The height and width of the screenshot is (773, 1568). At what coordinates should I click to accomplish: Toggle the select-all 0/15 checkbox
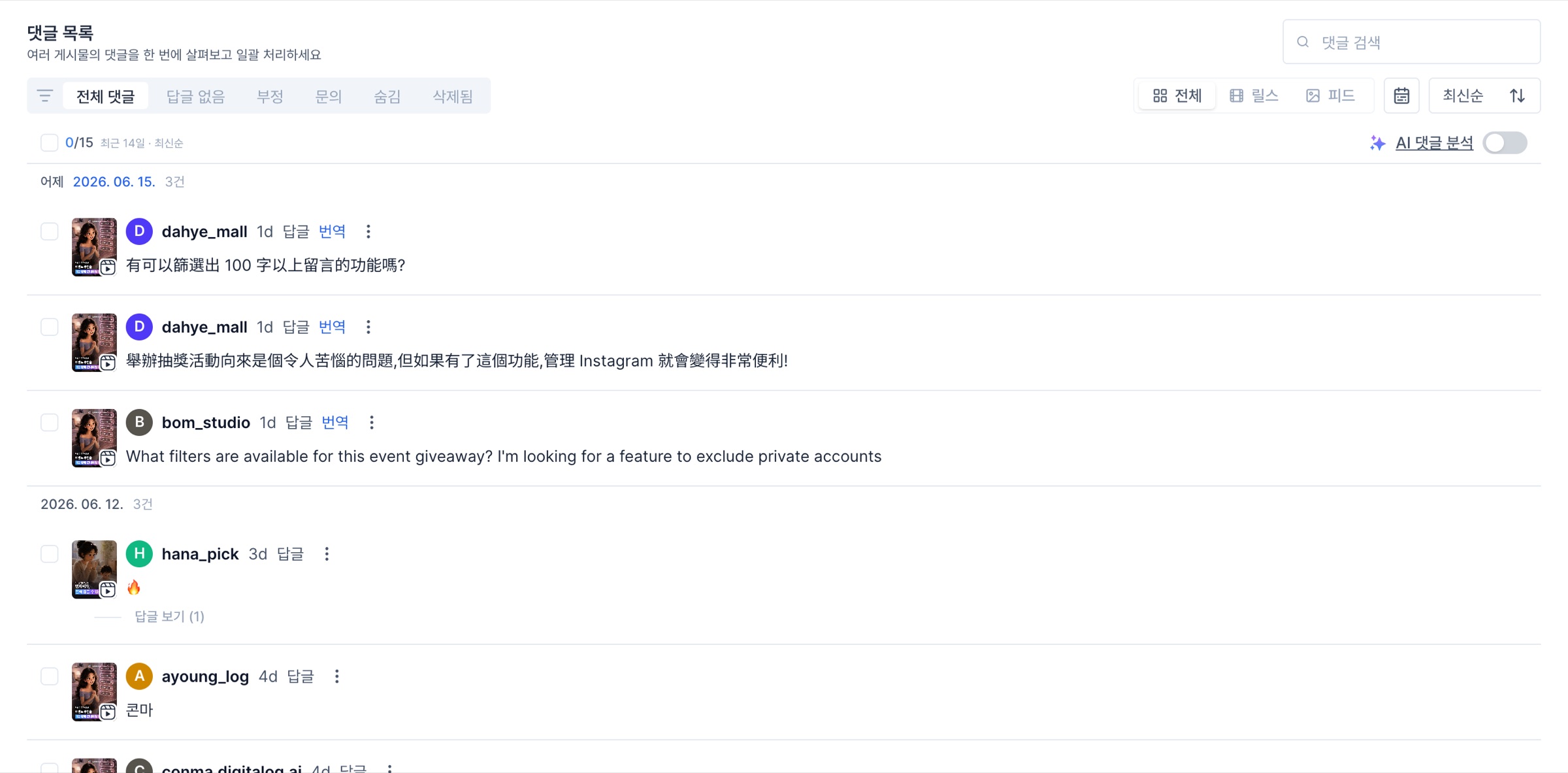pos(49,142)
